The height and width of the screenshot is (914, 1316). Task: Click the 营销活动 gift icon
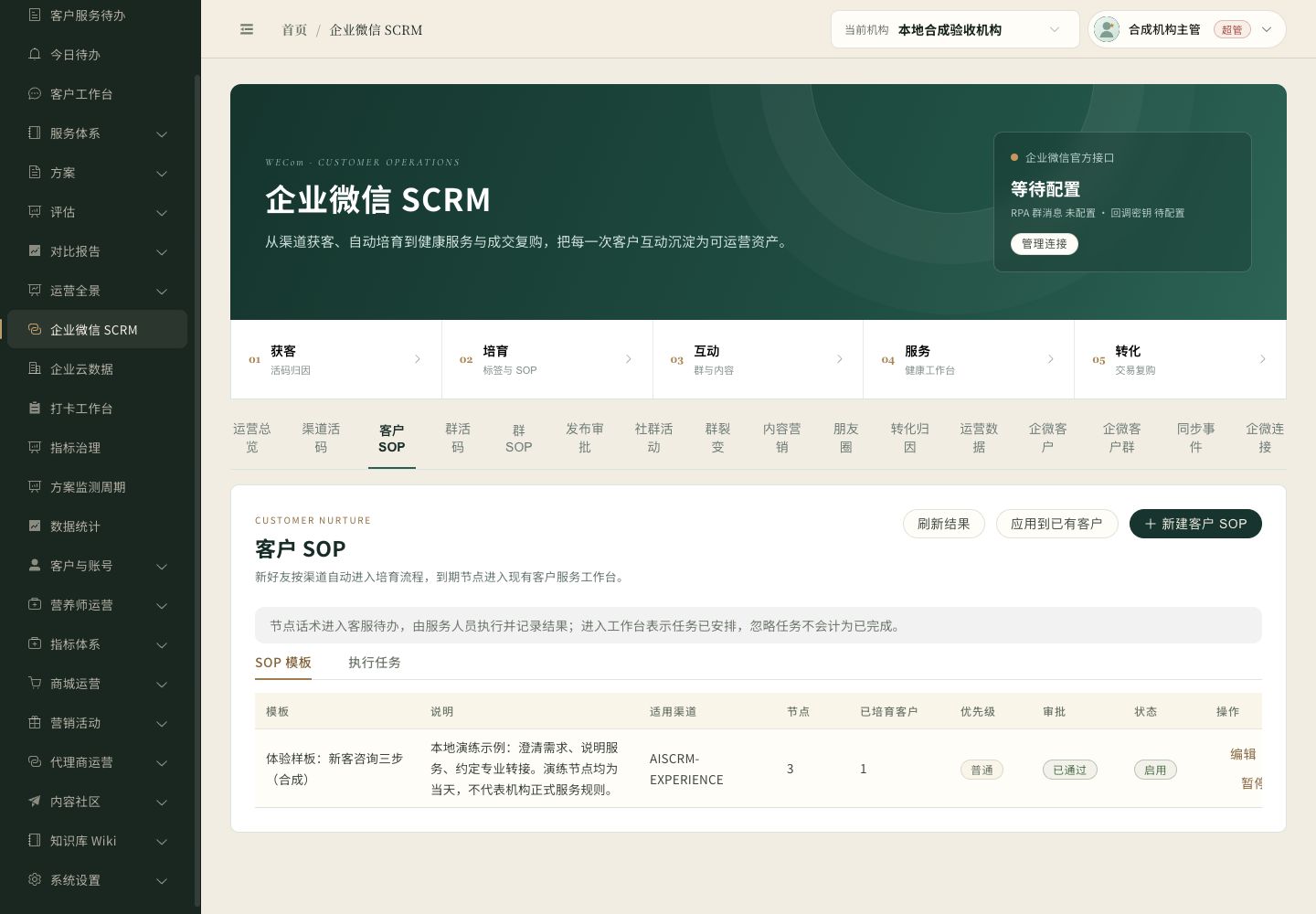(35, 722)
